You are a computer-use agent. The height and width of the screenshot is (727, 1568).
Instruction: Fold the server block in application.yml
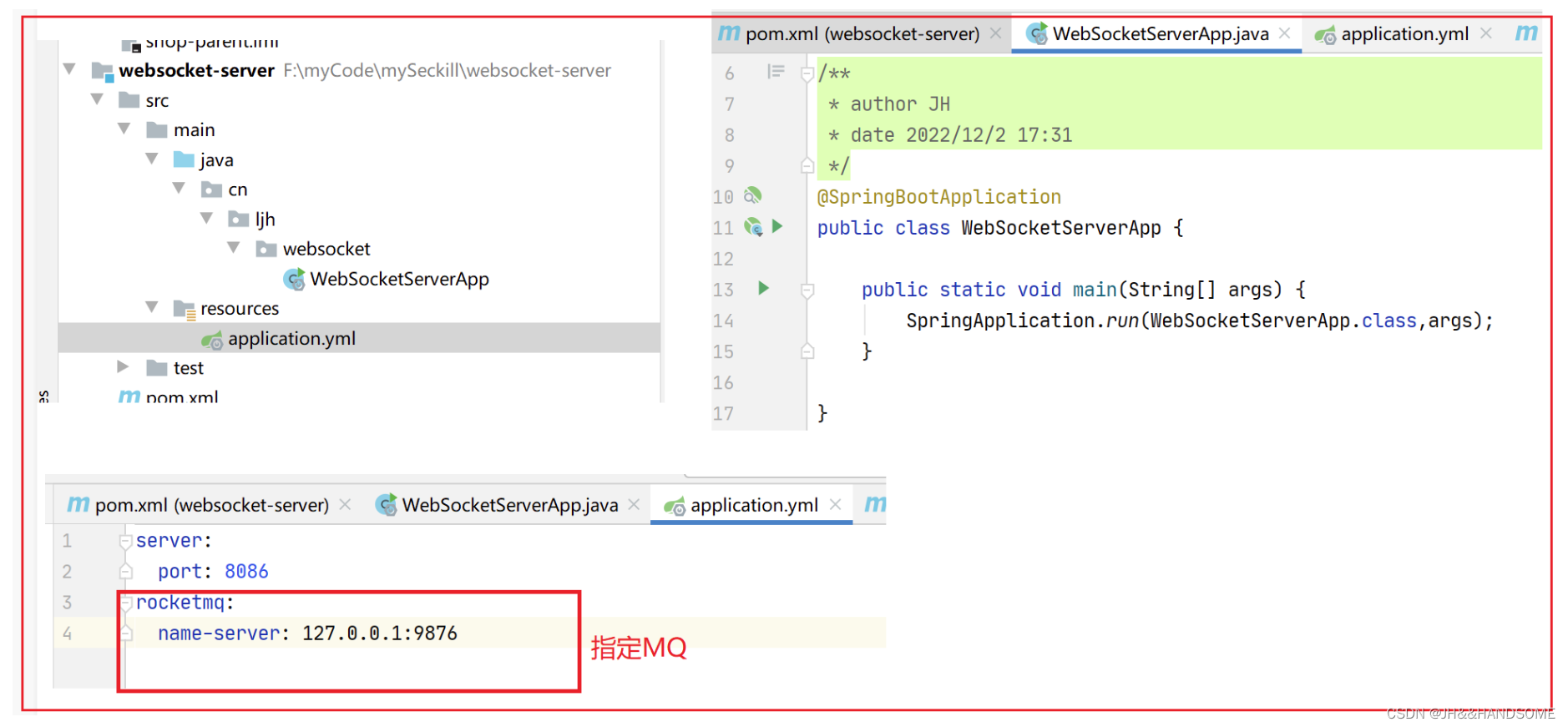click(x=125, y=541)
